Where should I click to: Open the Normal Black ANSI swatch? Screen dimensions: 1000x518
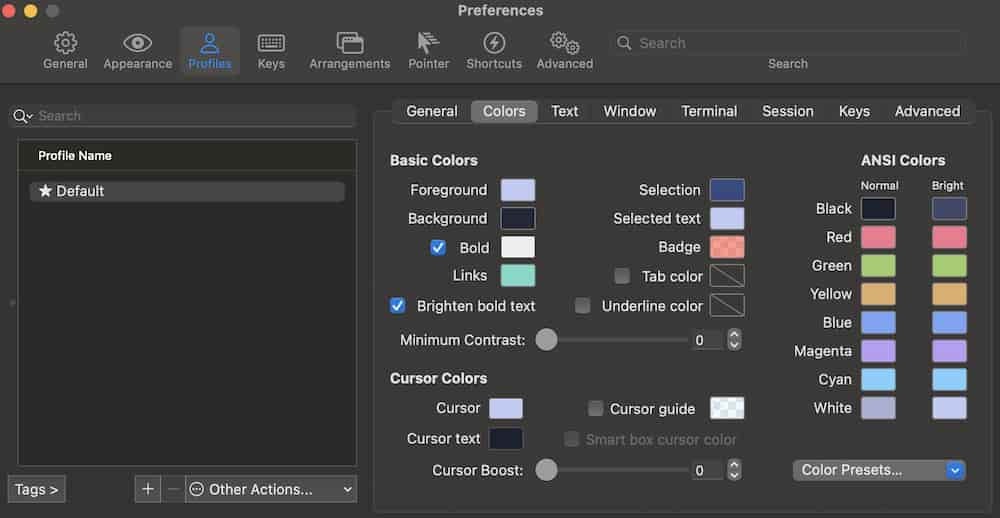click(x=878, y=209)
